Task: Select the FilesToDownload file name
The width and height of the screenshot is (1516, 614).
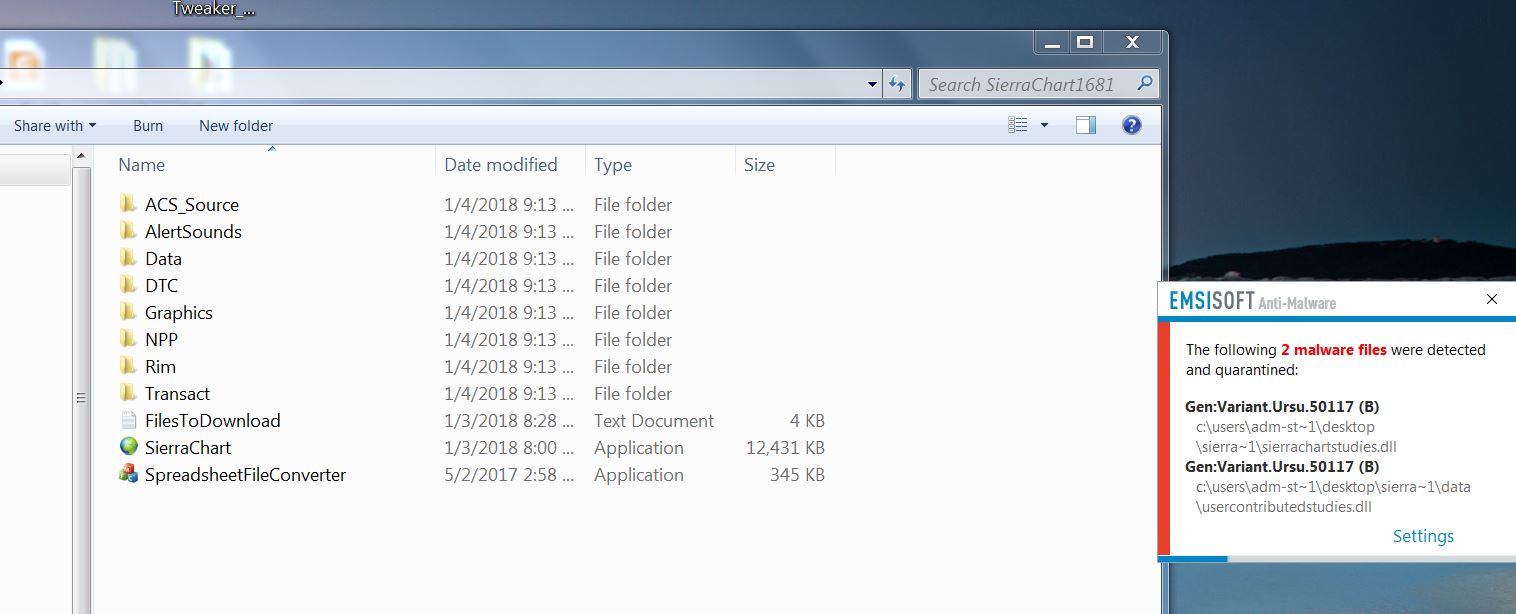Action: (x=213, y=420)
